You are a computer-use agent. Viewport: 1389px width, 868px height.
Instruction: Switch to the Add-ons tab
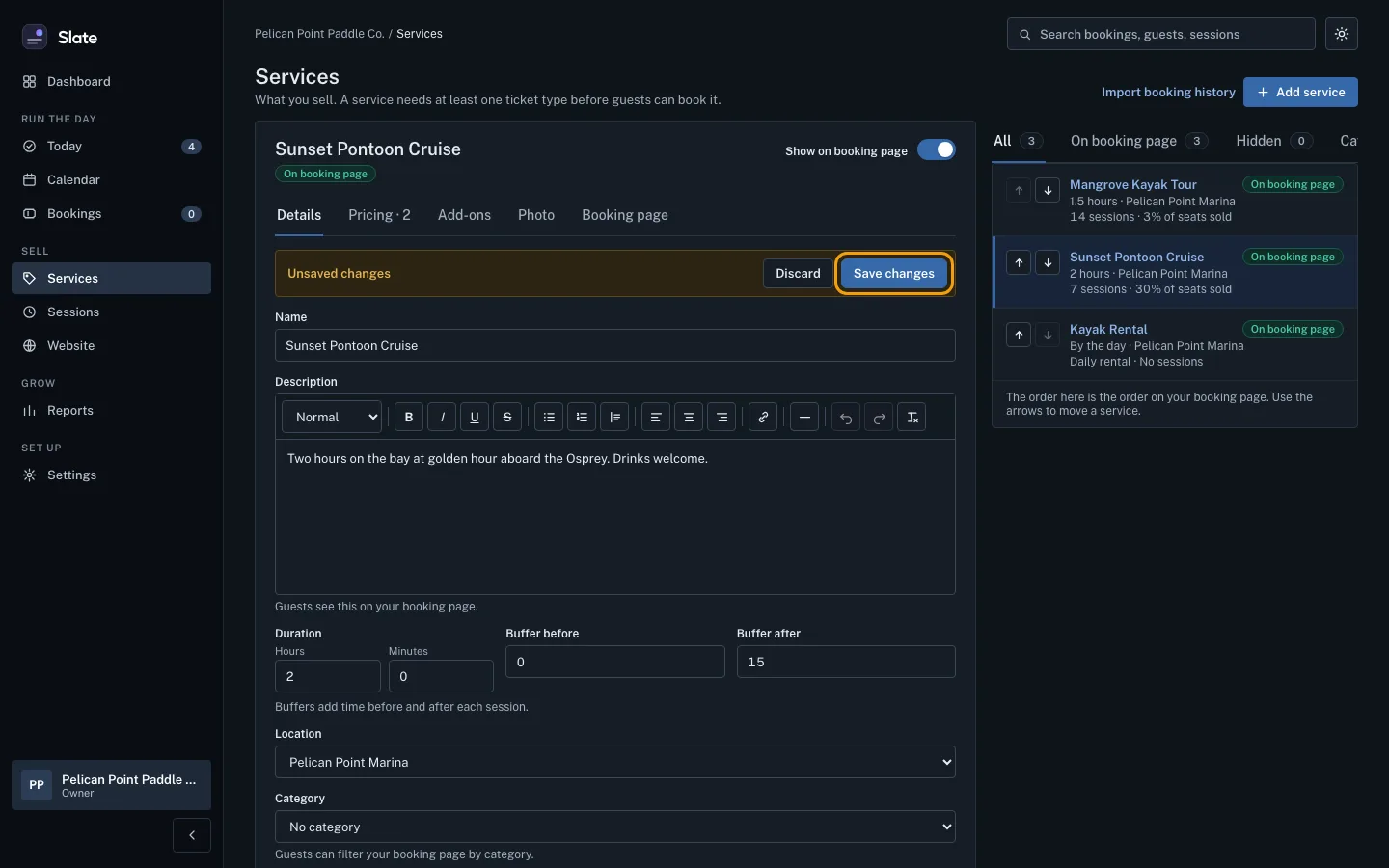464,215
